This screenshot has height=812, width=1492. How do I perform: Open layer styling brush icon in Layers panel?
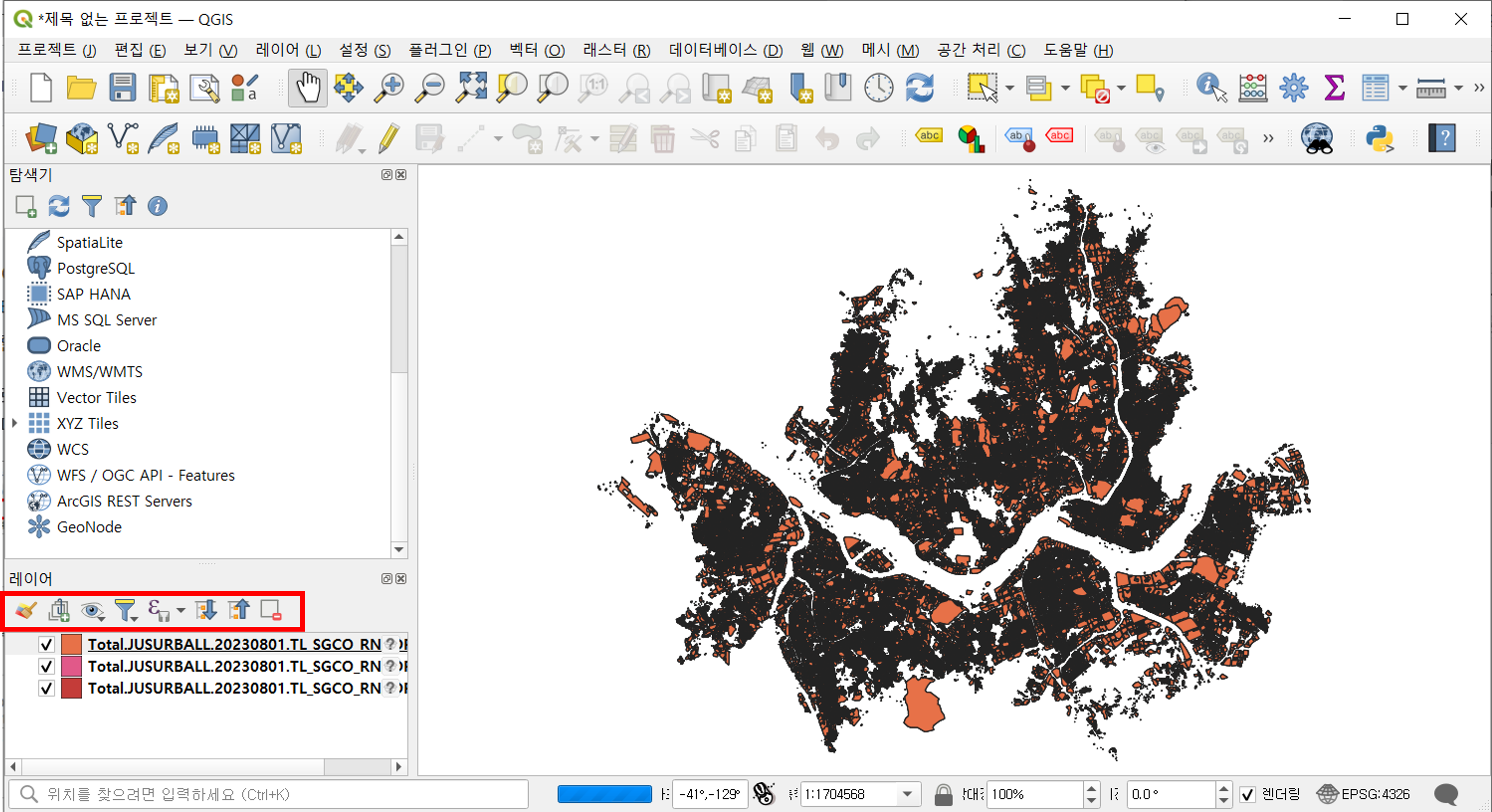point(25,610)
